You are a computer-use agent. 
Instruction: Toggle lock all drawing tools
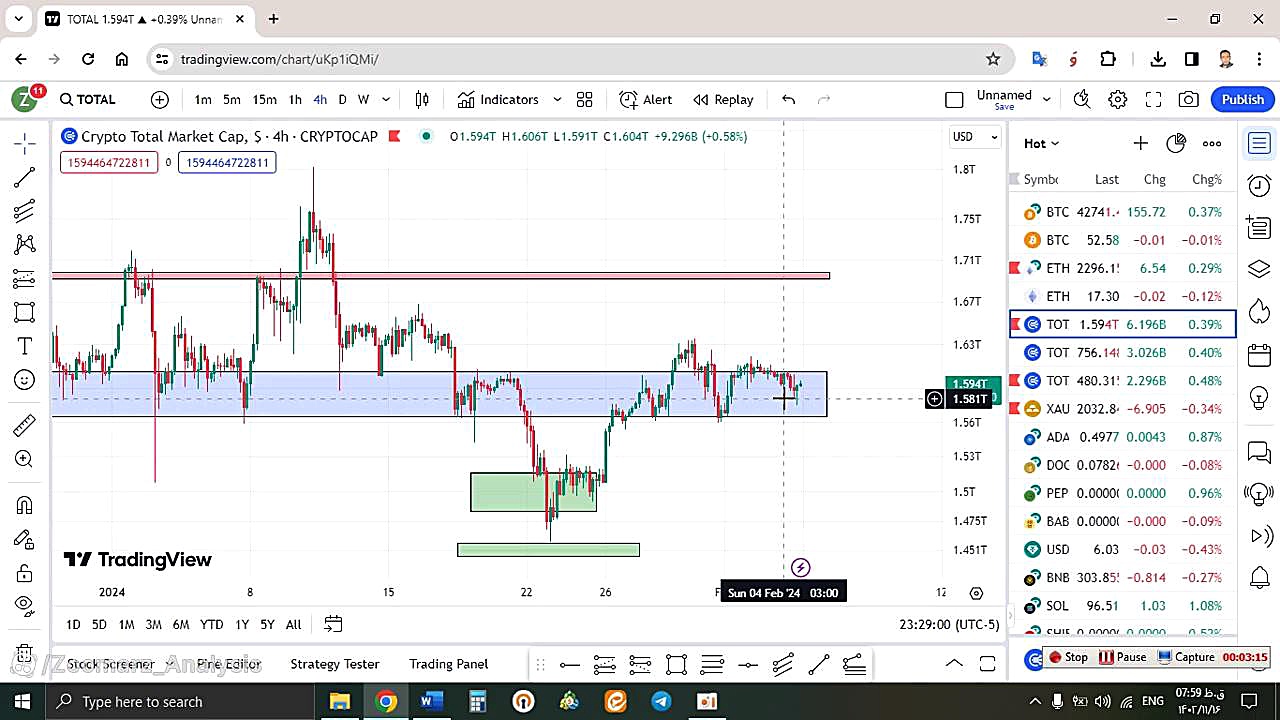point(25,573)
